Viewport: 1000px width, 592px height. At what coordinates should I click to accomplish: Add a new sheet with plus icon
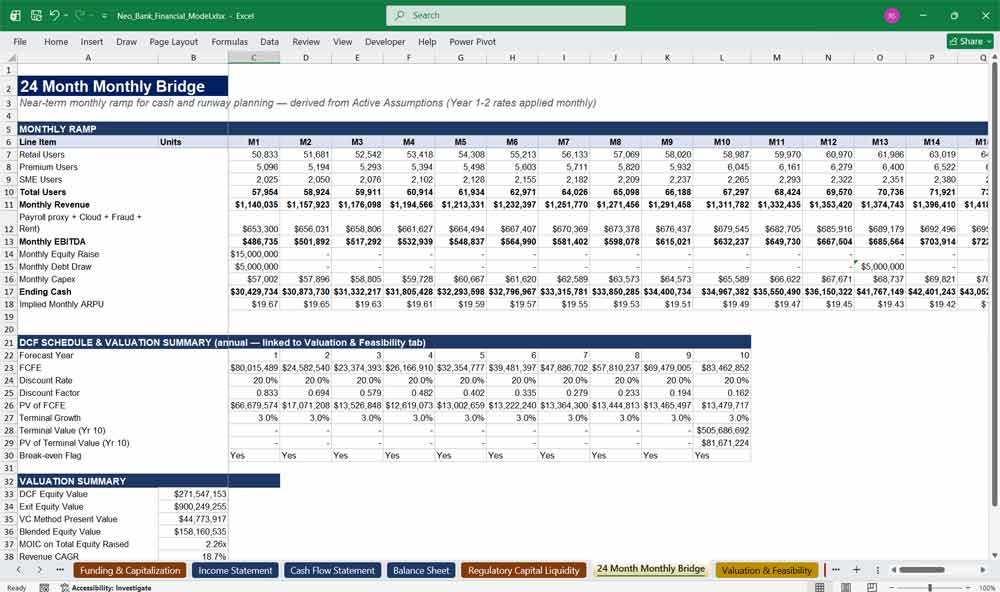pos(857,570)
